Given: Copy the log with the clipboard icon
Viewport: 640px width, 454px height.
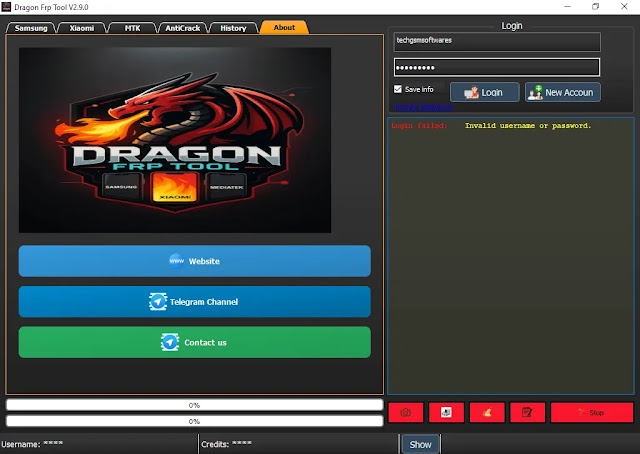Looking at the screenshot, I should point(527,412).
